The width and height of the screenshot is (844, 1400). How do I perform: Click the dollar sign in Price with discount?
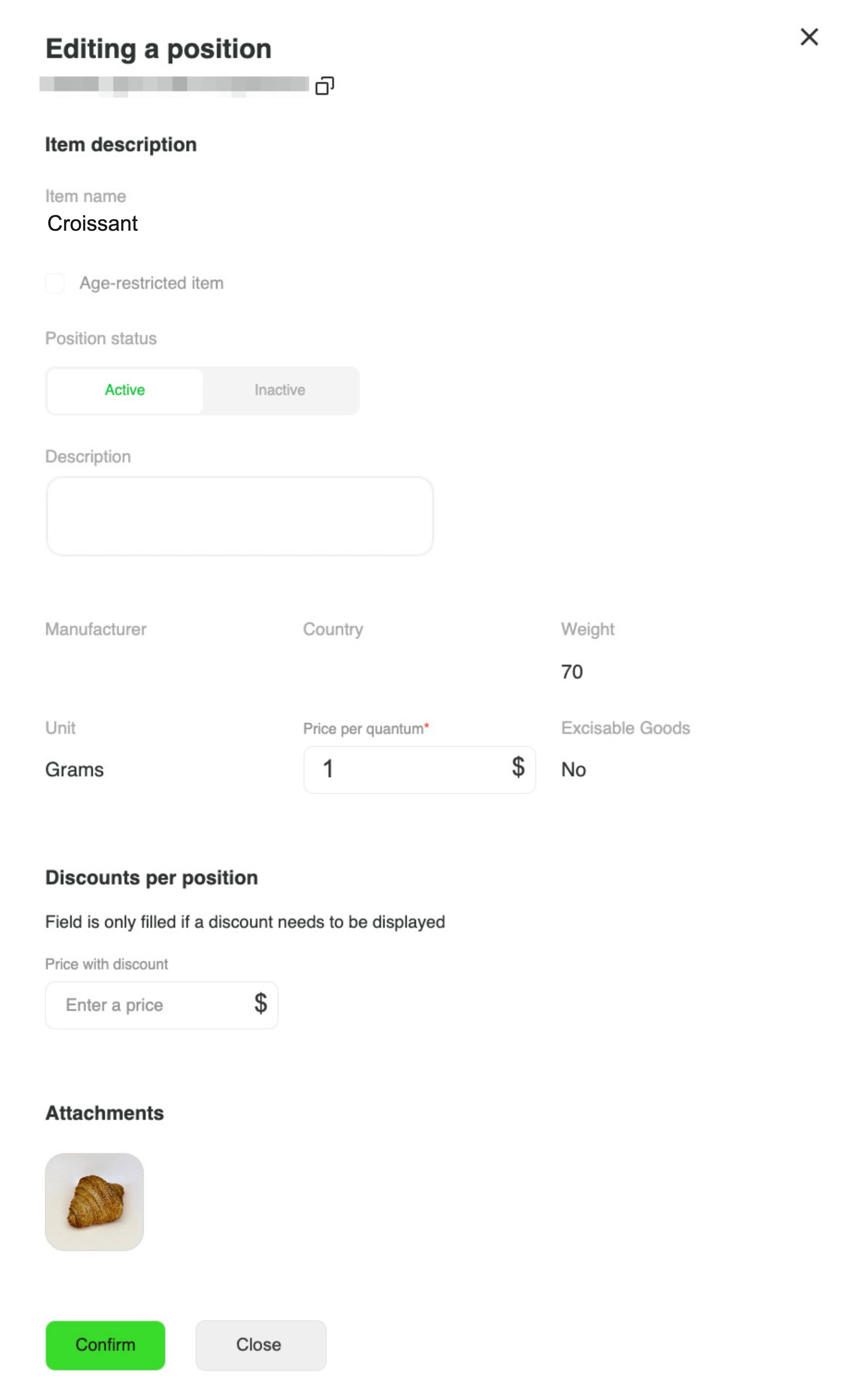tap(261, 1003)
